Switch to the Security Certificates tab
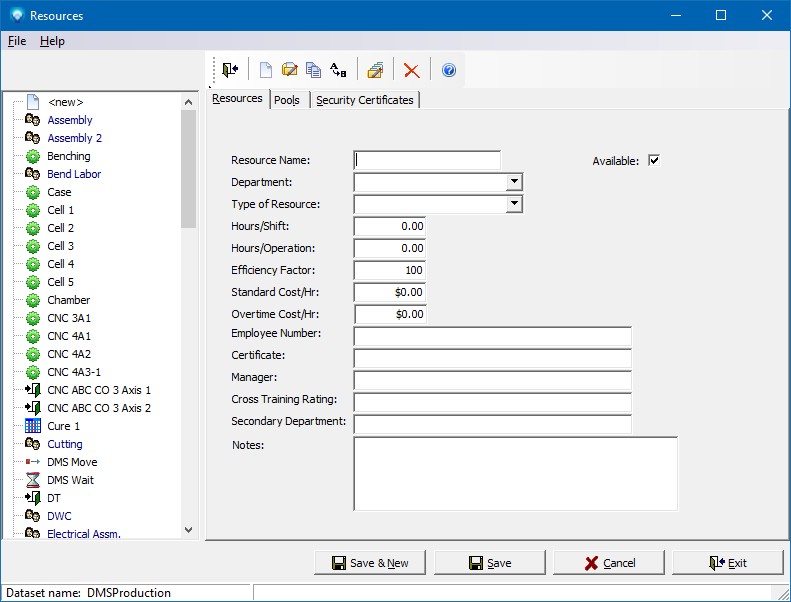 (x=364, y=100)
